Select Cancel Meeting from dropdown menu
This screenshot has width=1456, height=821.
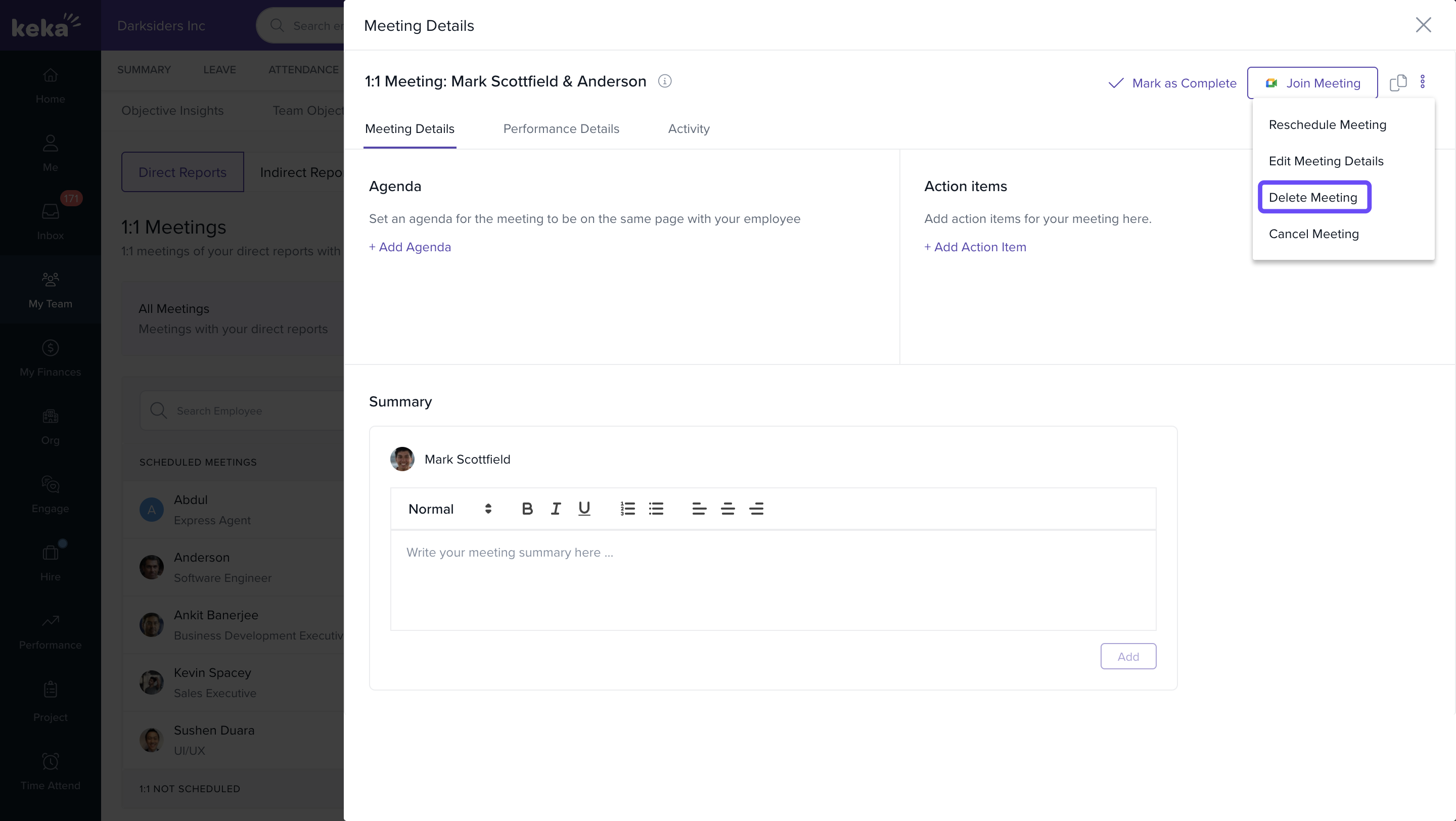point(1313,234)
